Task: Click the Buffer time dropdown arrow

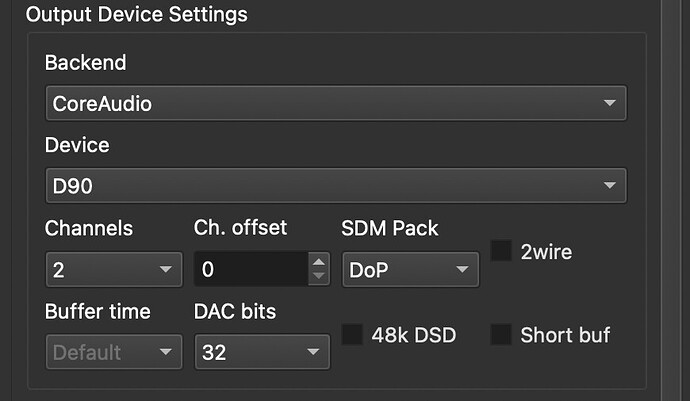Action: (165, 352)
